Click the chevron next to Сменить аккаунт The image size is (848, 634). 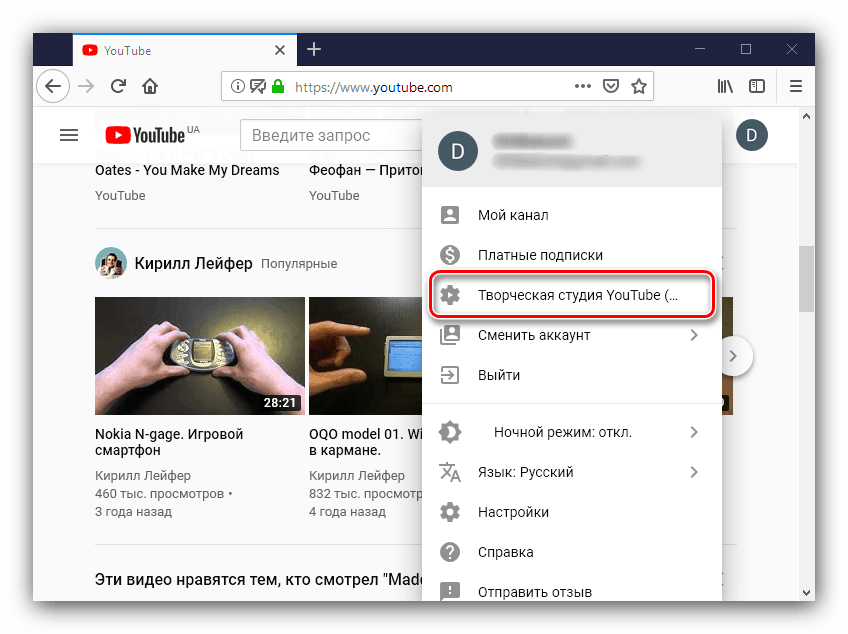(x=694, y=335)
